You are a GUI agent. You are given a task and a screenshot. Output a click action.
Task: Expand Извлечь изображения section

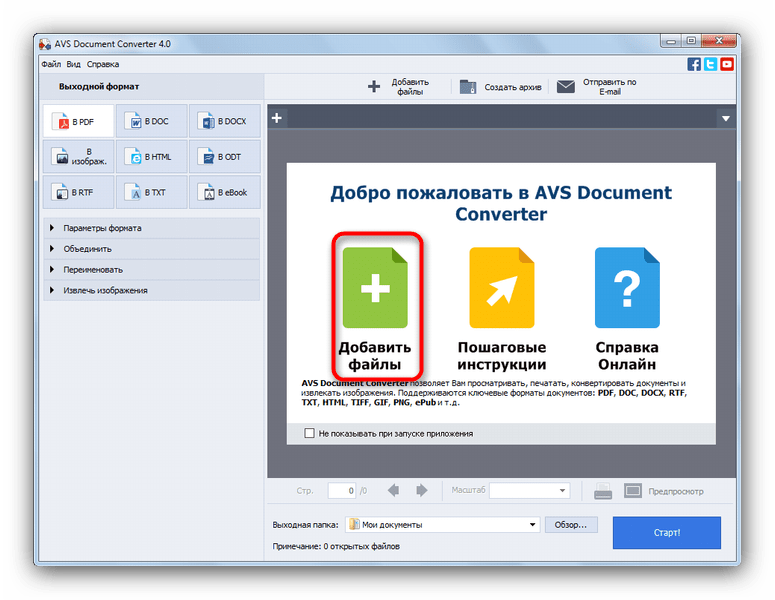tap(105, 290)
